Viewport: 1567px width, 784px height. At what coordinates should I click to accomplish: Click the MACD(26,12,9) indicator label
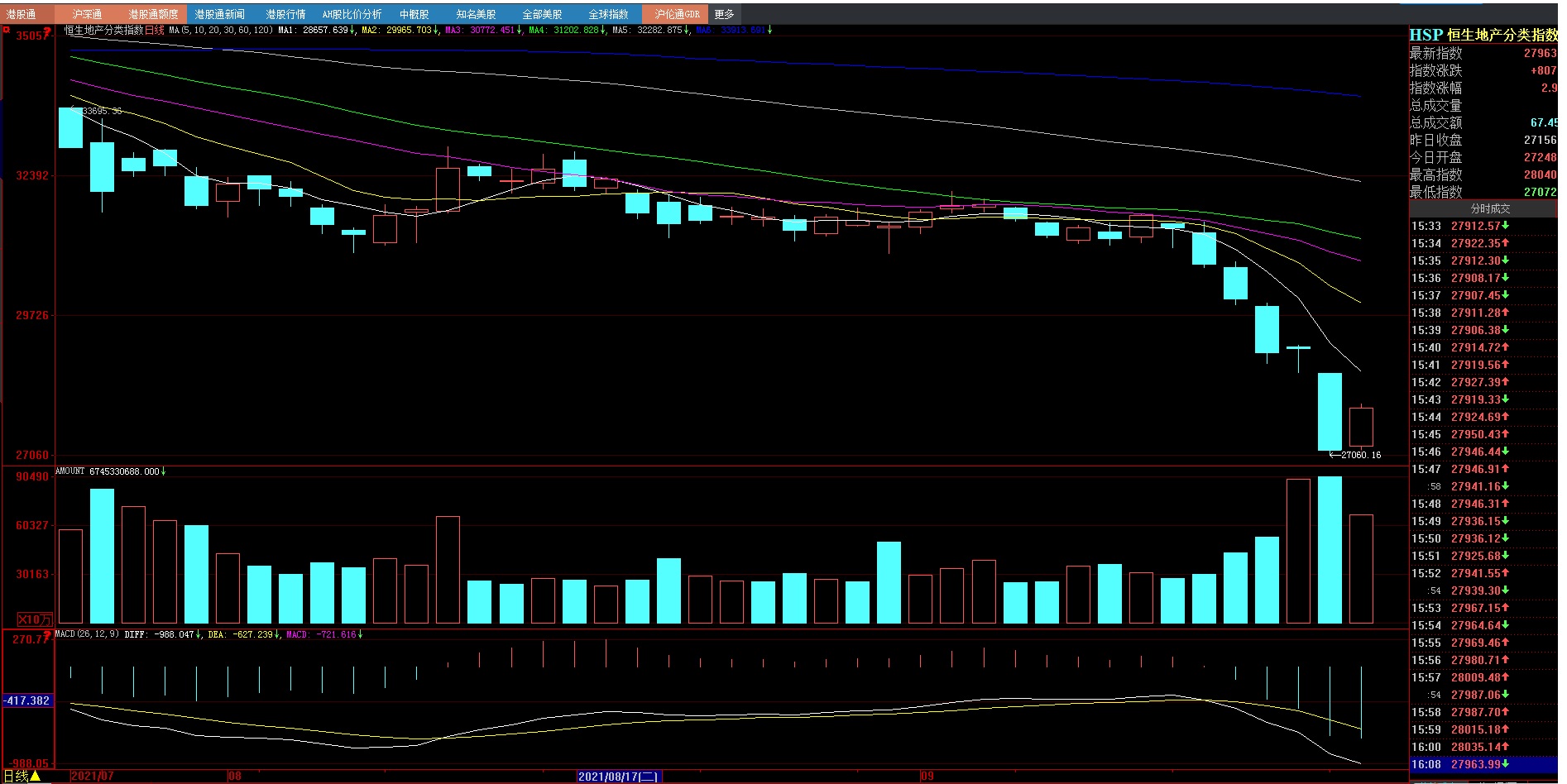tap(87, 634)
